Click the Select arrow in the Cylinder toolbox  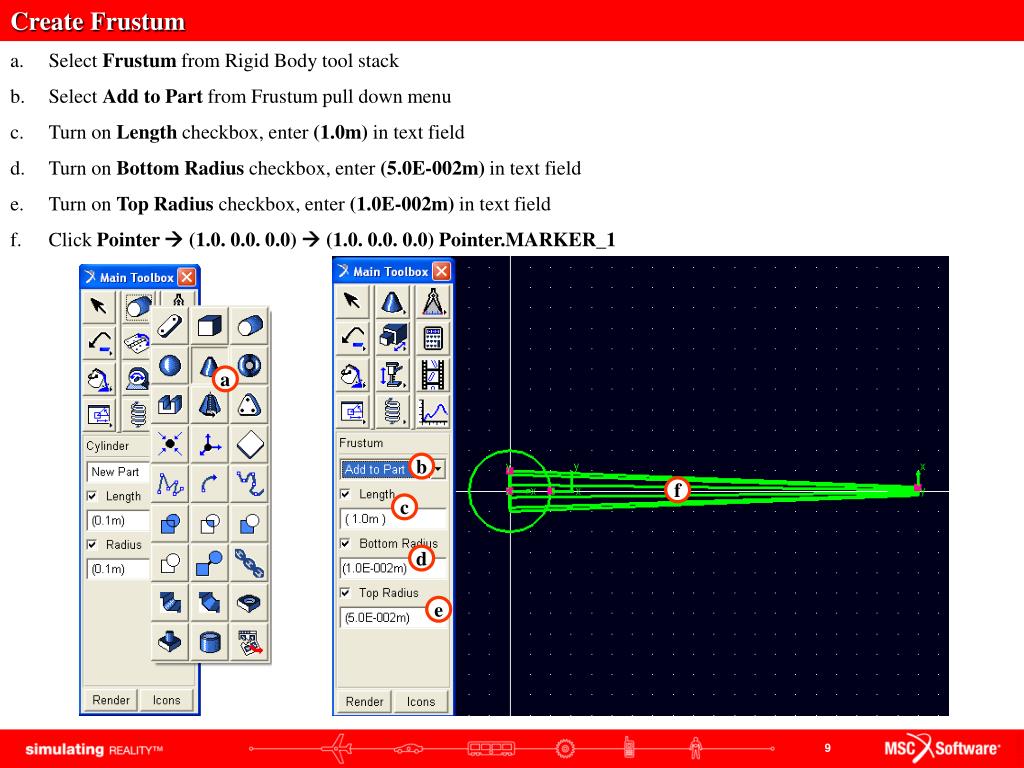click(x=99, y=306)
